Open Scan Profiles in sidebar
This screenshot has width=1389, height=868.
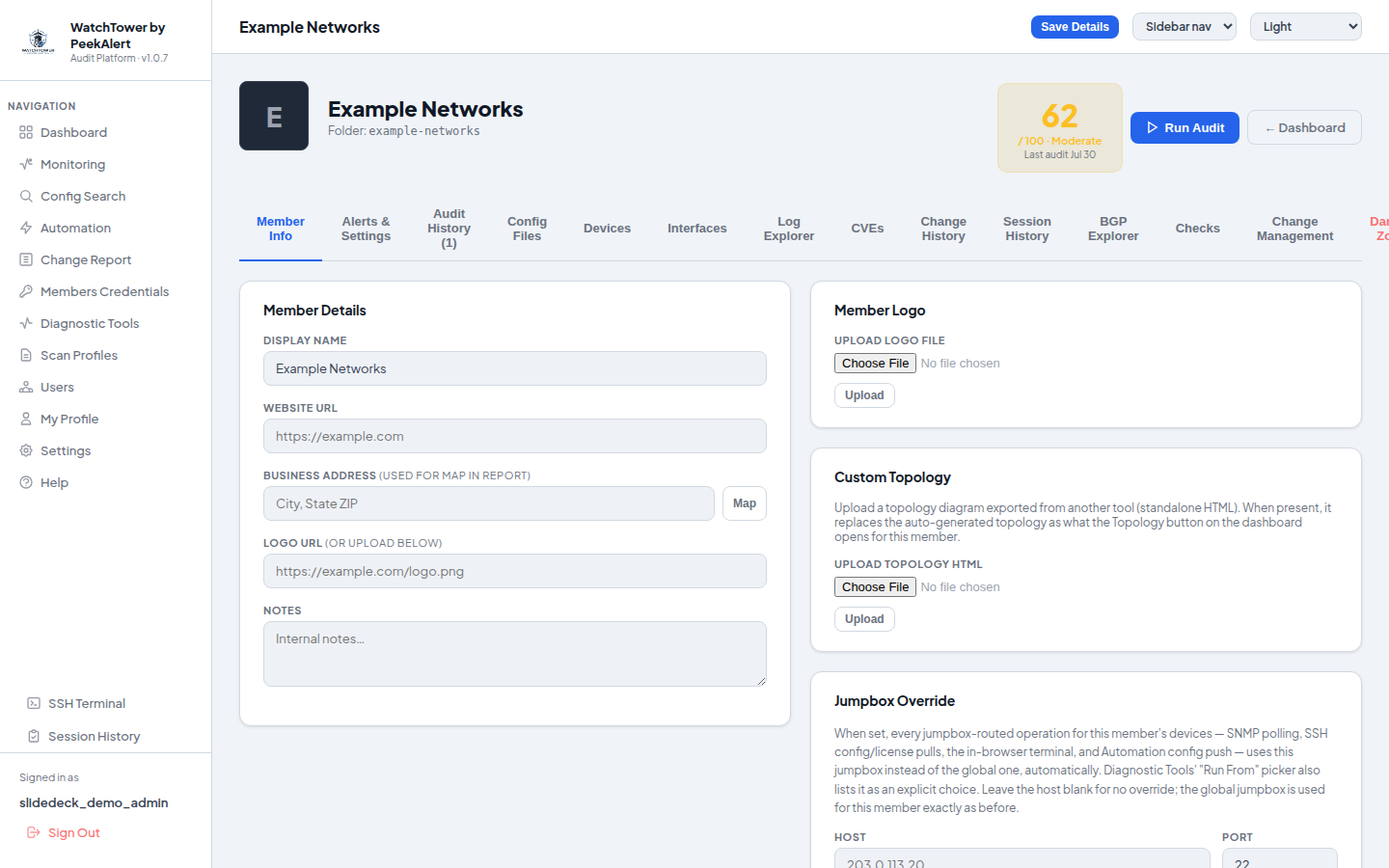106,355
